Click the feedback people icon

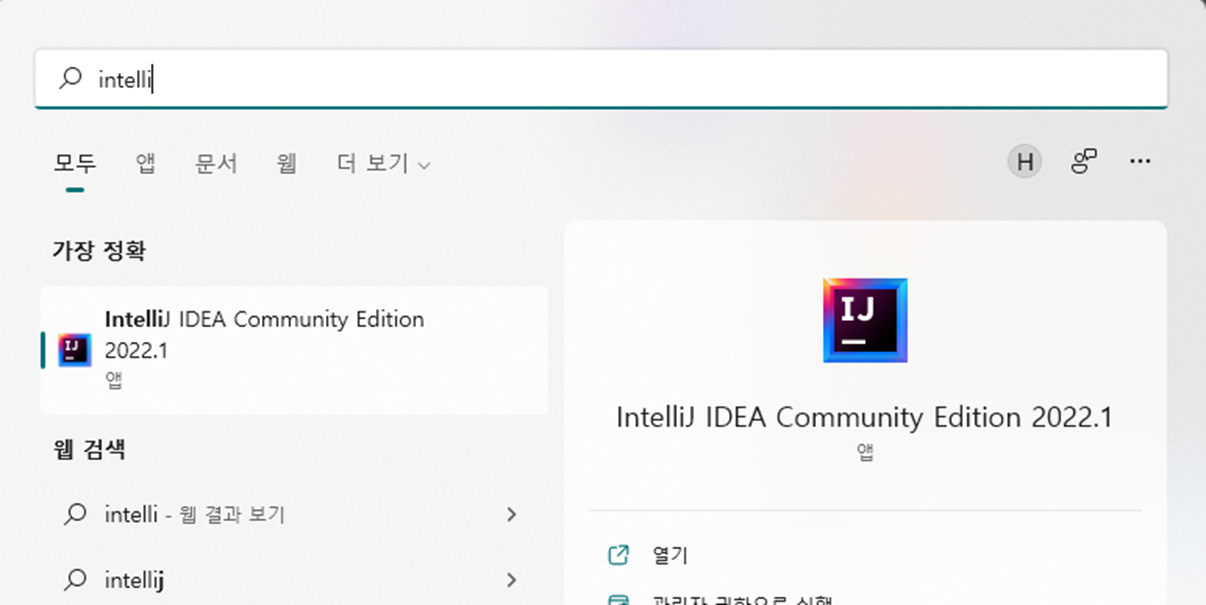click(x=1084, y=161)
